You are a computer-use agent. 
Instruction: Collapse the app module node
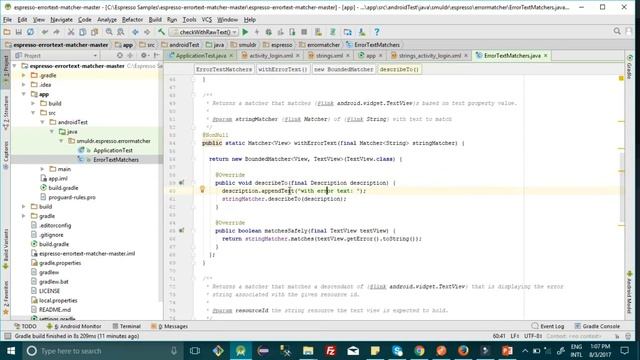24,94
